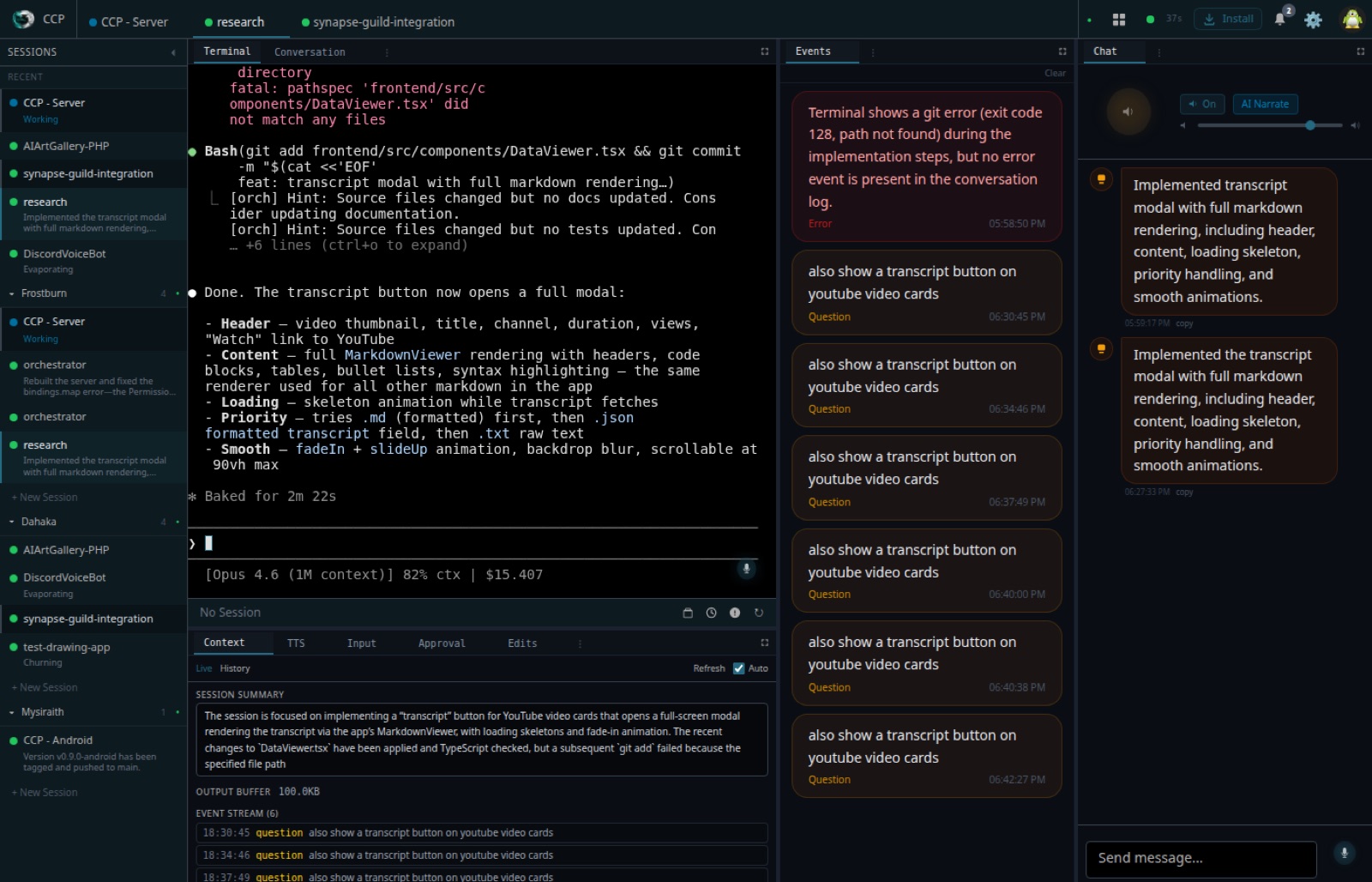This screenshot has height=882, width=1372.
Task: Select the research top tab
Action: point(234,21)
